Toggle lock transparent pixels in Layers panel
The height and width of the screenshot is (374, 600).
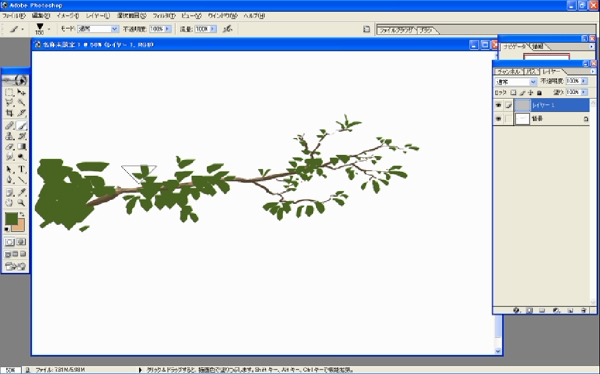click(513, 93)
